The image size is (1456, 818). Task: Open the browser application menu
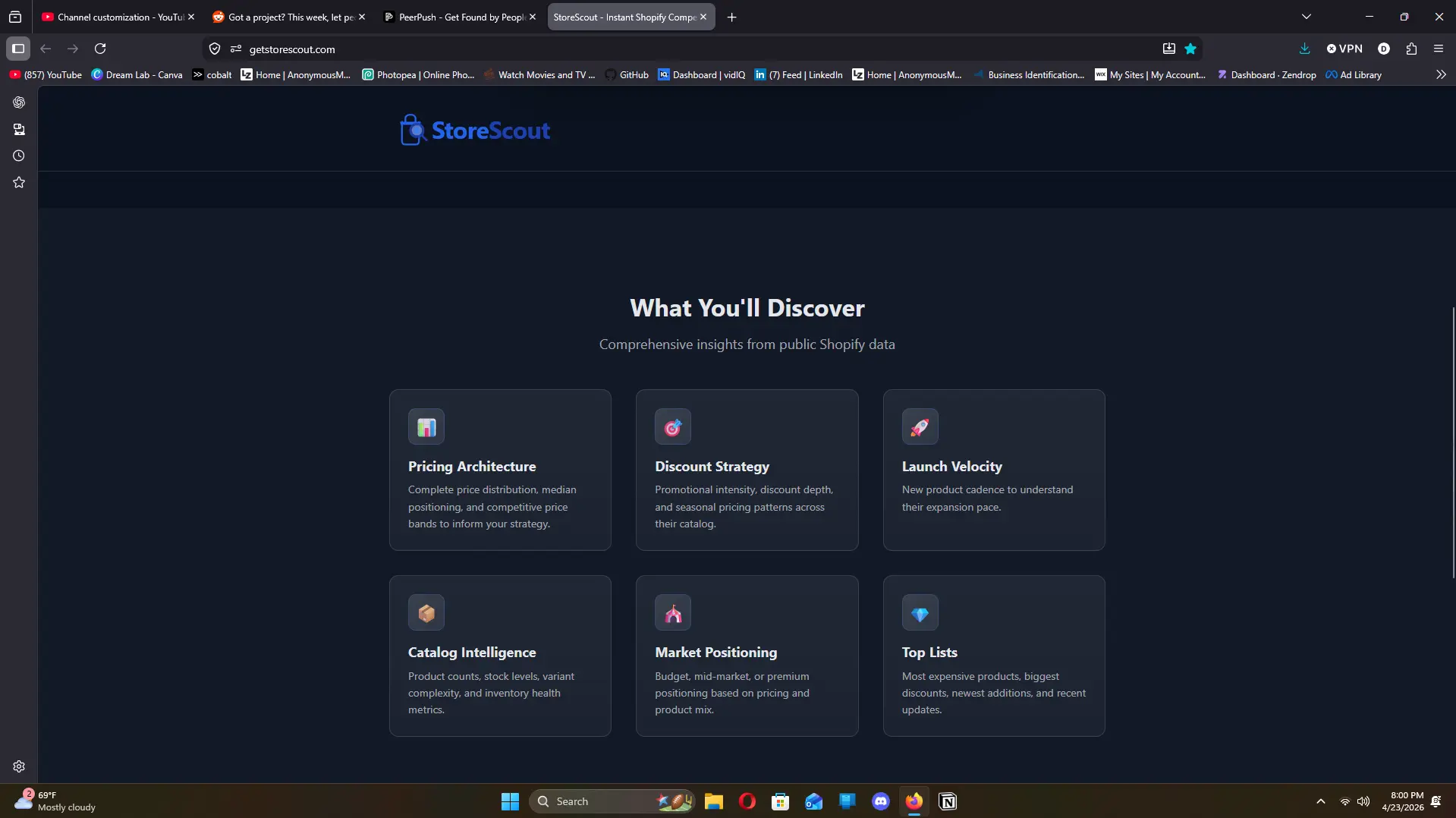click(x=1439, y=49)
